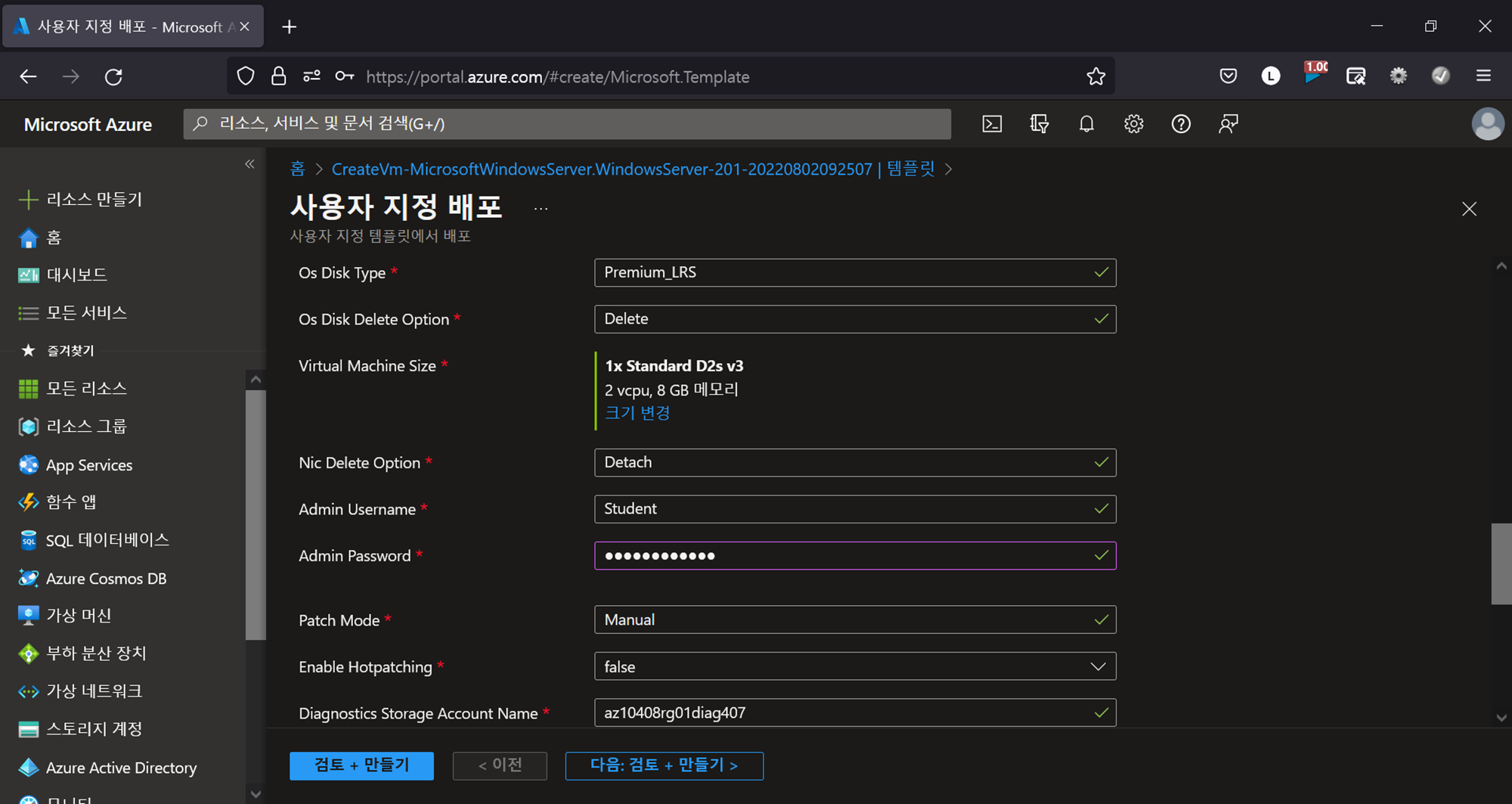Focus the Admin Password field
This screenshot has width=1512, height=804.
click(x=855, y=556)
